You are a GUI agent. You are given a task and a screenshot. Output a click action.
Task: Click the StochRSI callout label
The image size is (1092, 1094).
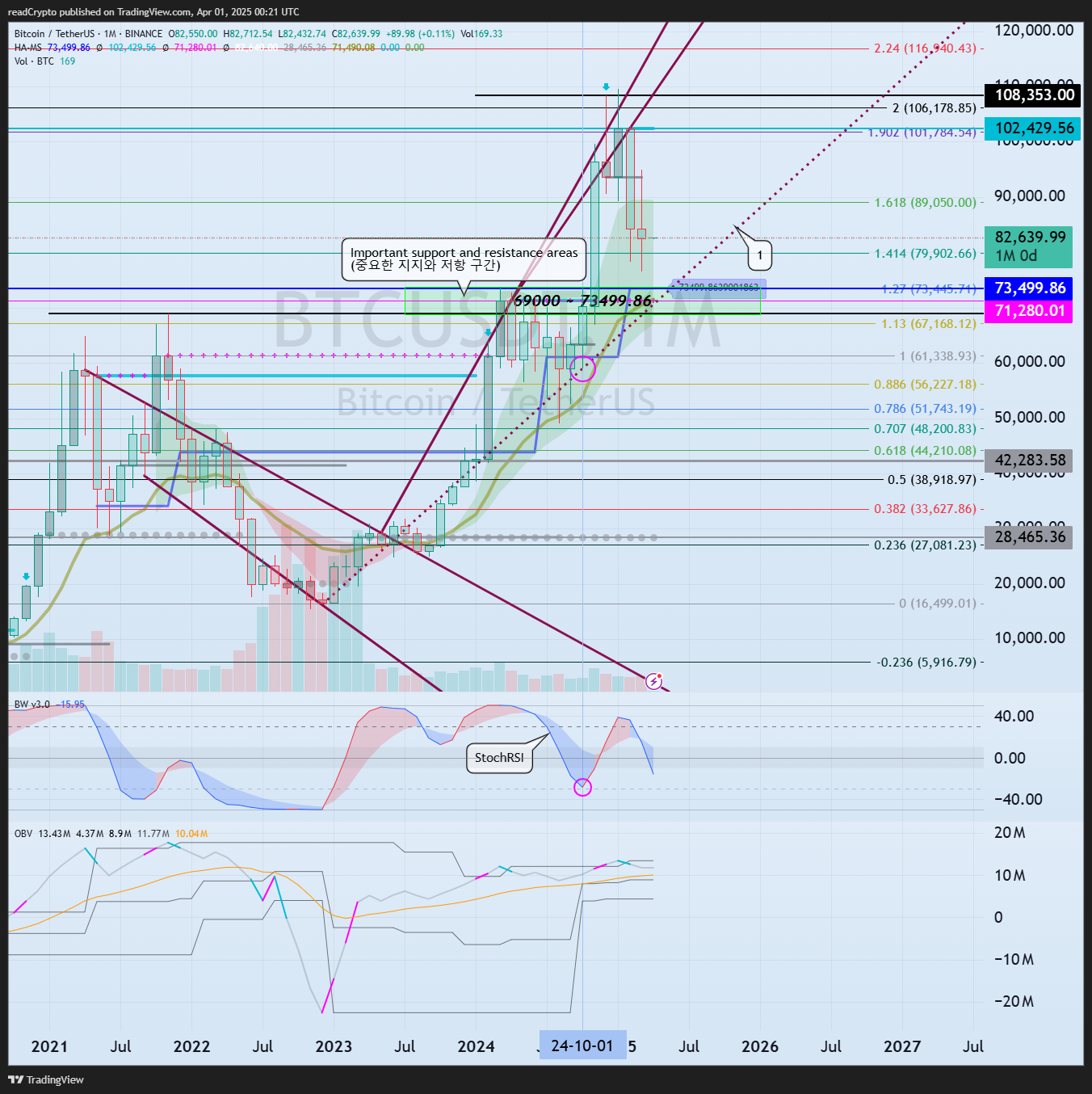499,758
